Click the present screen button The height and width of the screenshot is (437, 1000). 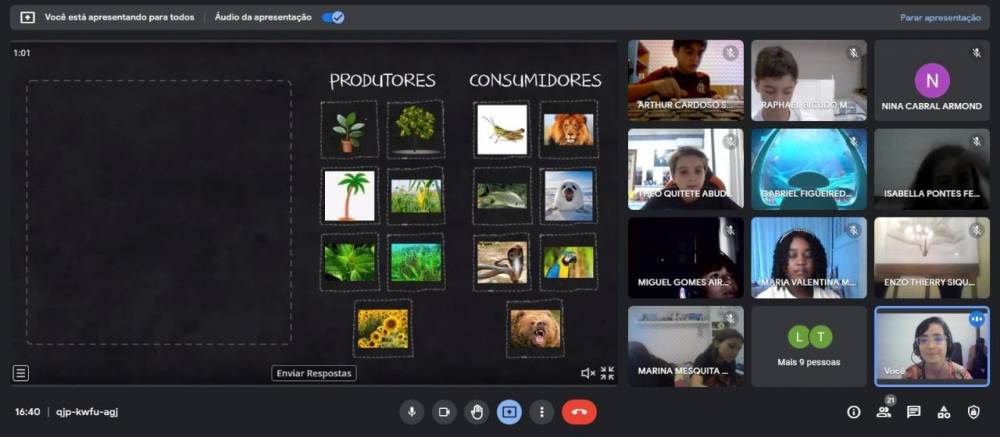click(509, 411)
